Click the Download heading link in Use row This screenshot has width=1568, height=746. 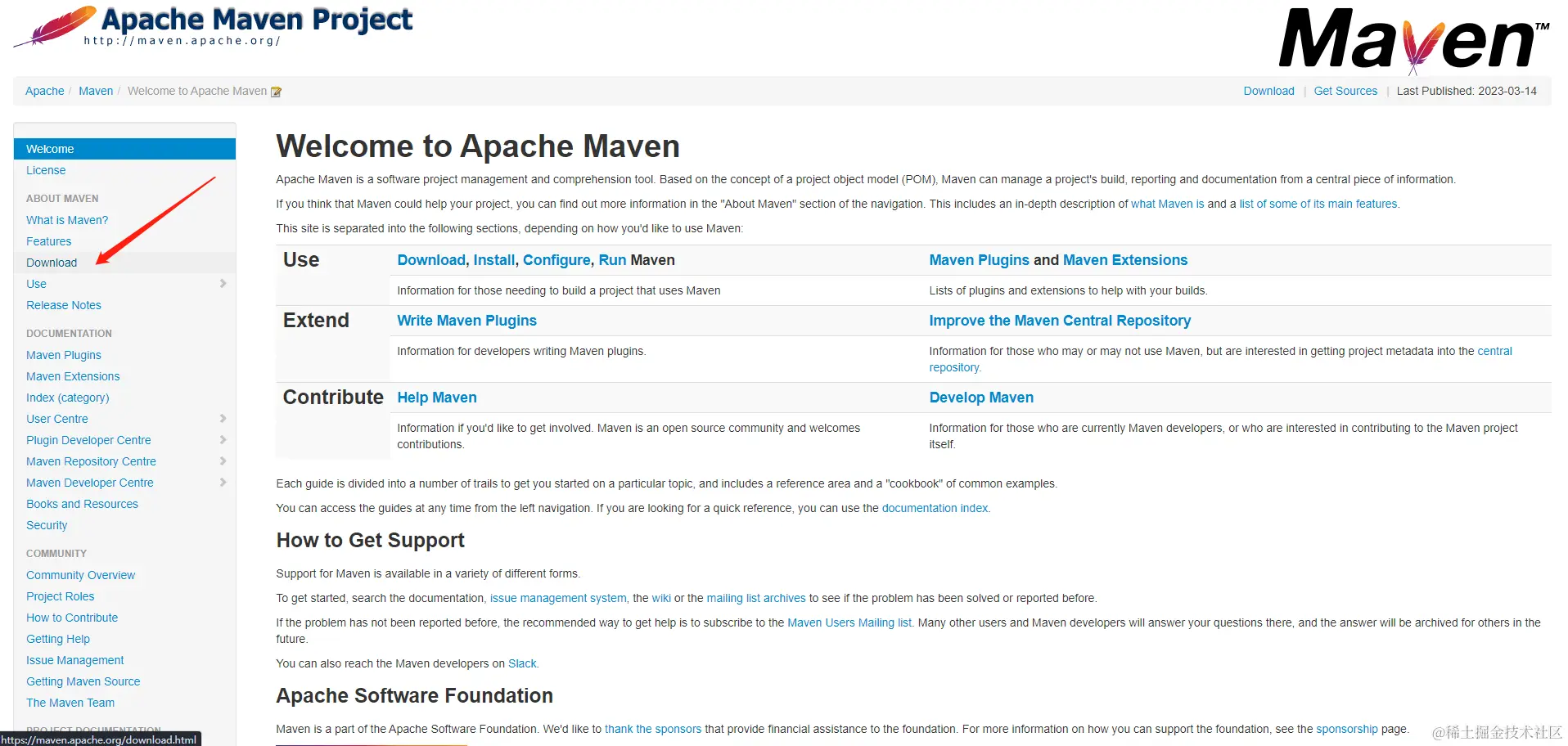pos(431,260)
